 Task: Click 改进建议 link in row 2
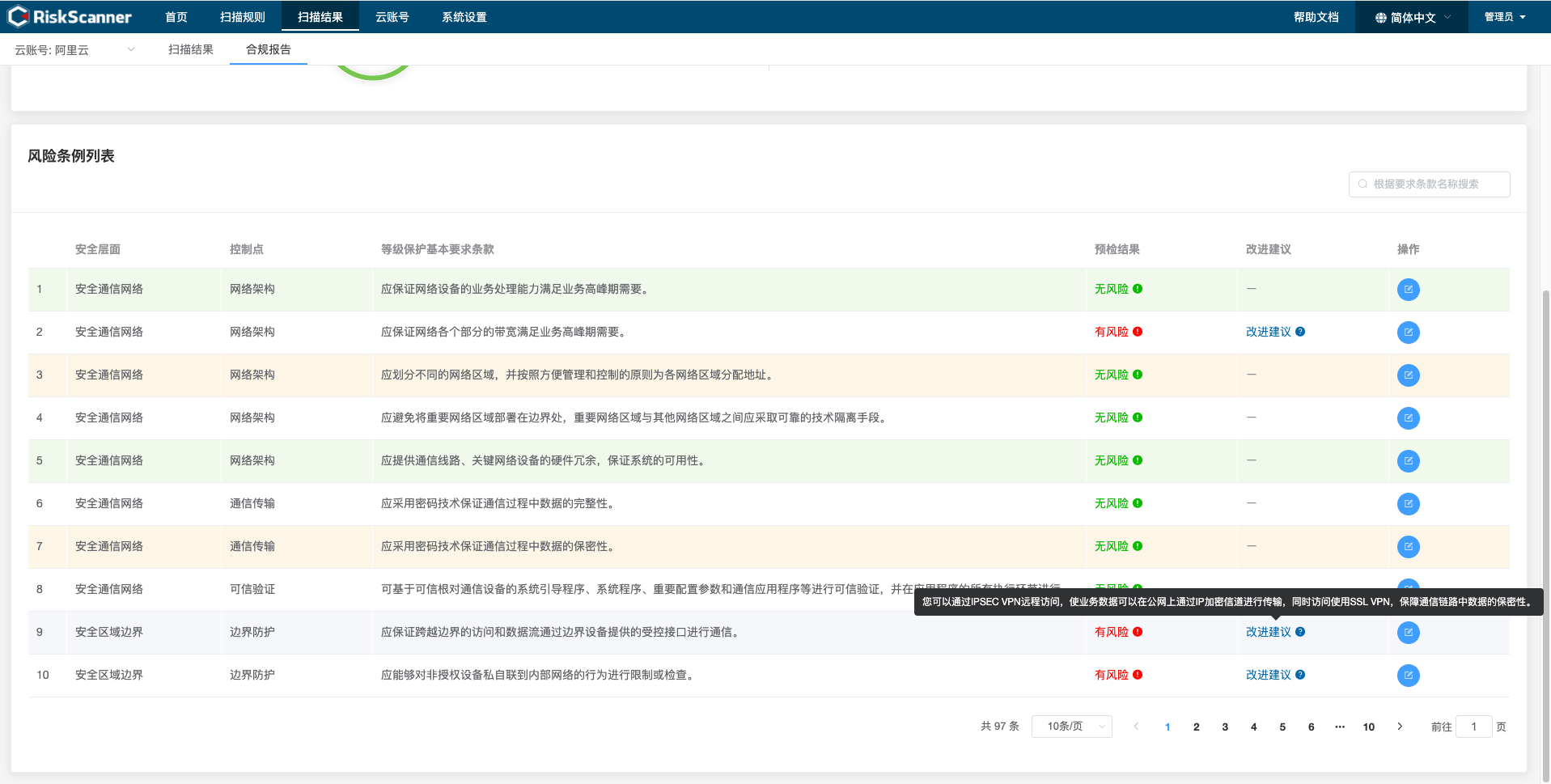coord(1268,332)
